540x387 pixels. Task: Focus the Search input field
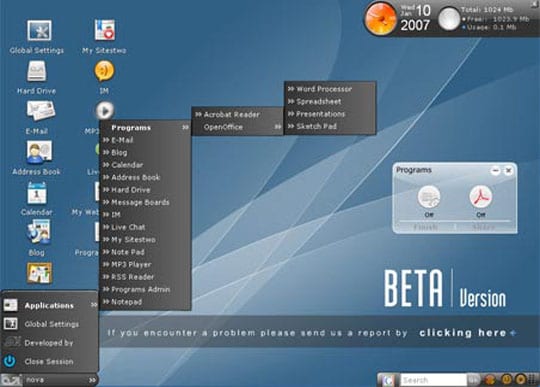(x=433, y=380)
